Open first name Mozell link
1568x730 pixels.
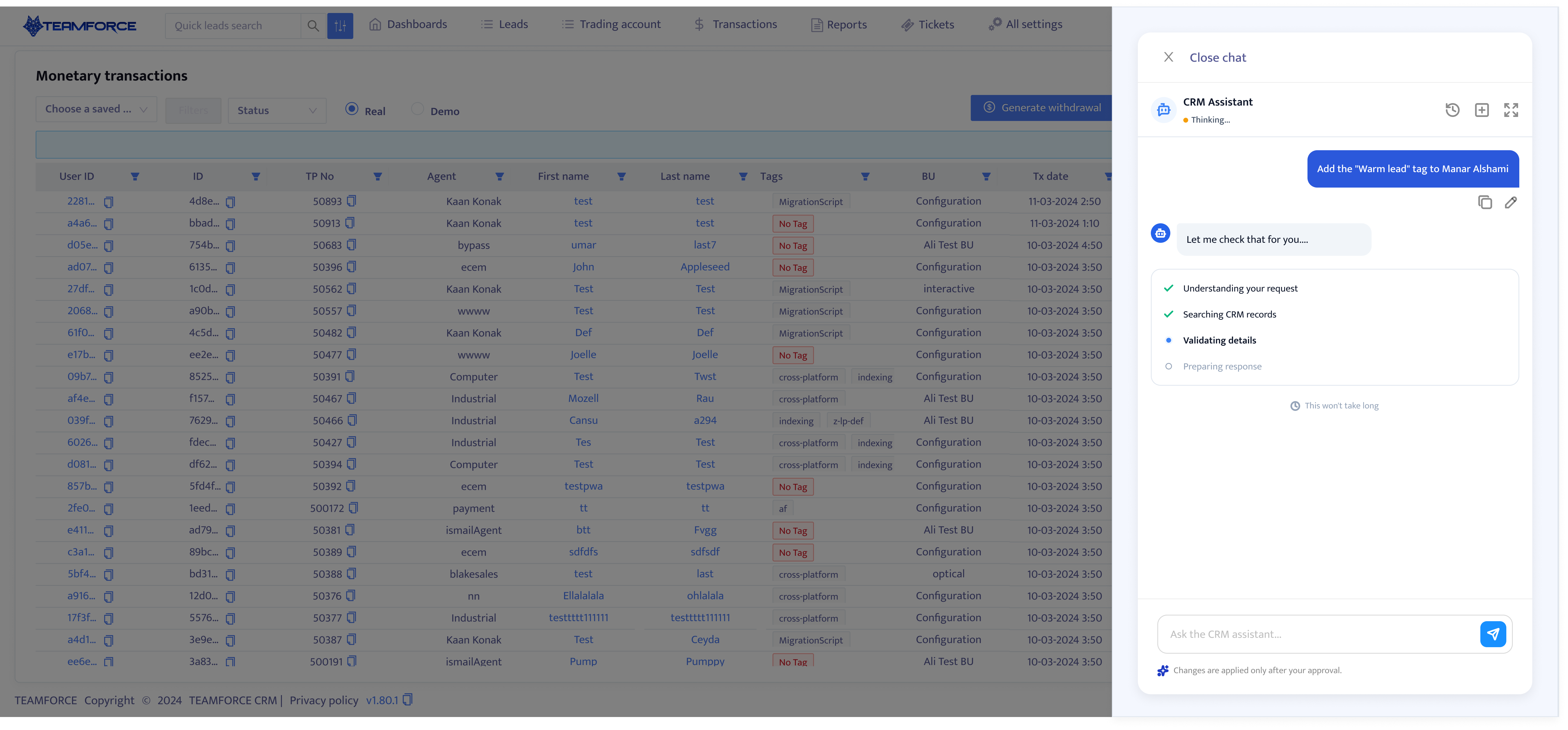coord(583,398)
